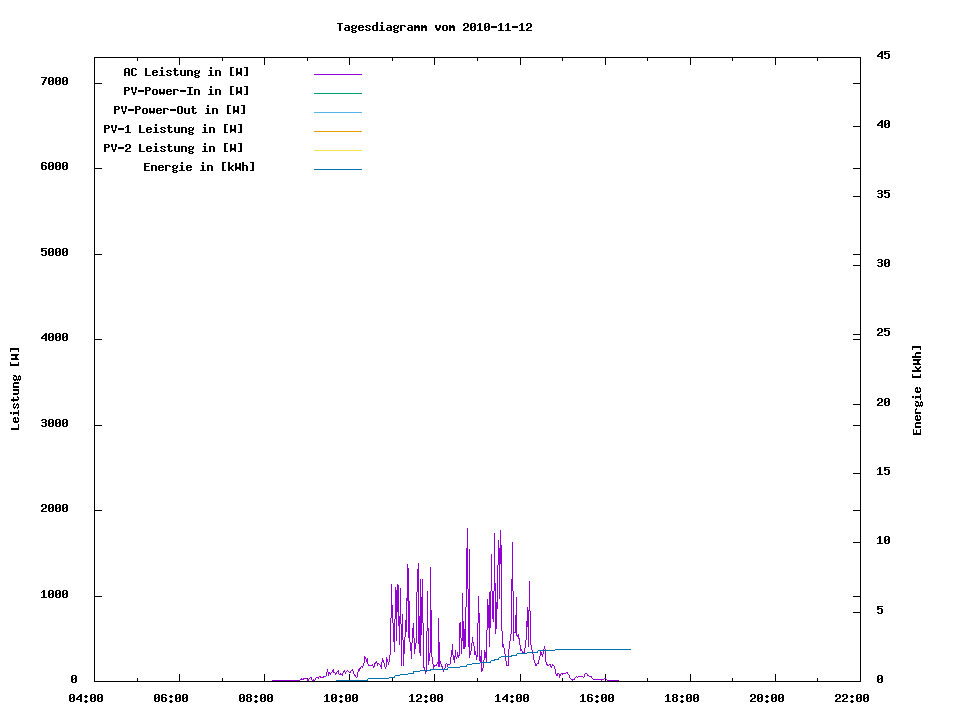Click the yellow PV-2 Leistung legend line
This screenshot has height=720, width=960.
pos(337,150)
